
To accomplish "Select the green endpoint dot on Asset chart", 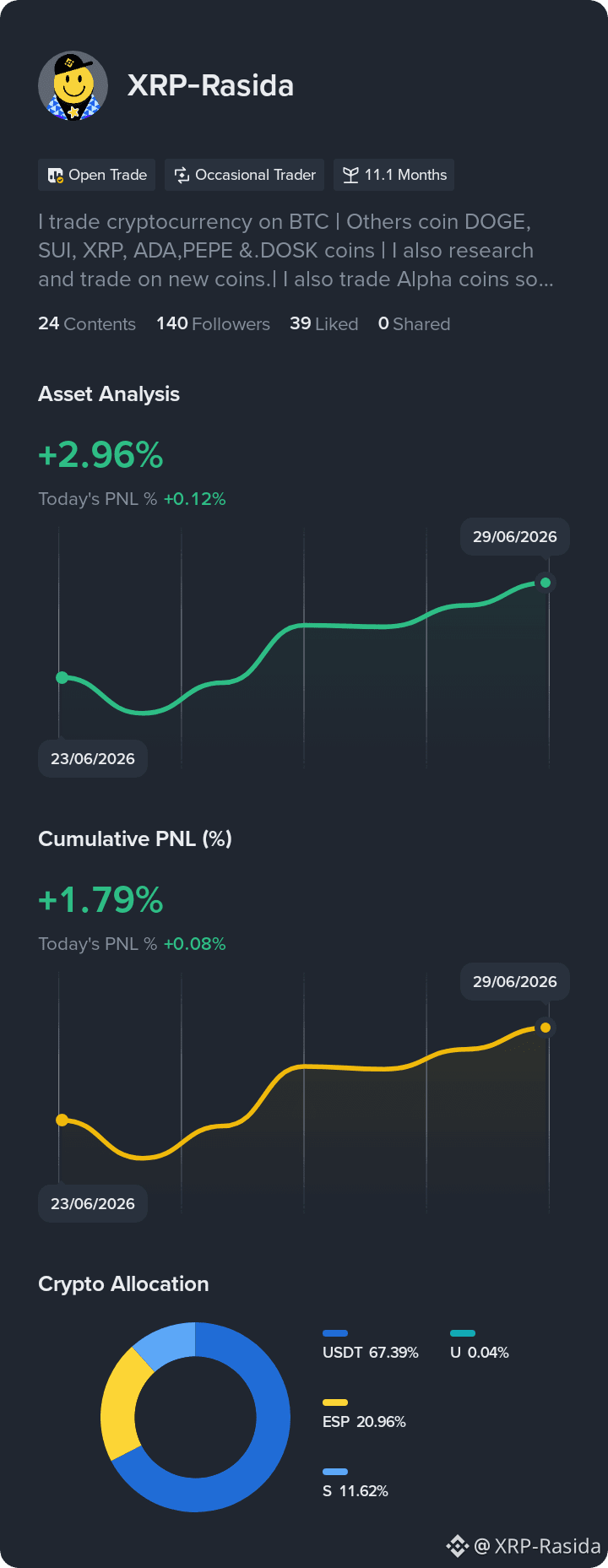I will pyautogui.click(x=546, y=583).
